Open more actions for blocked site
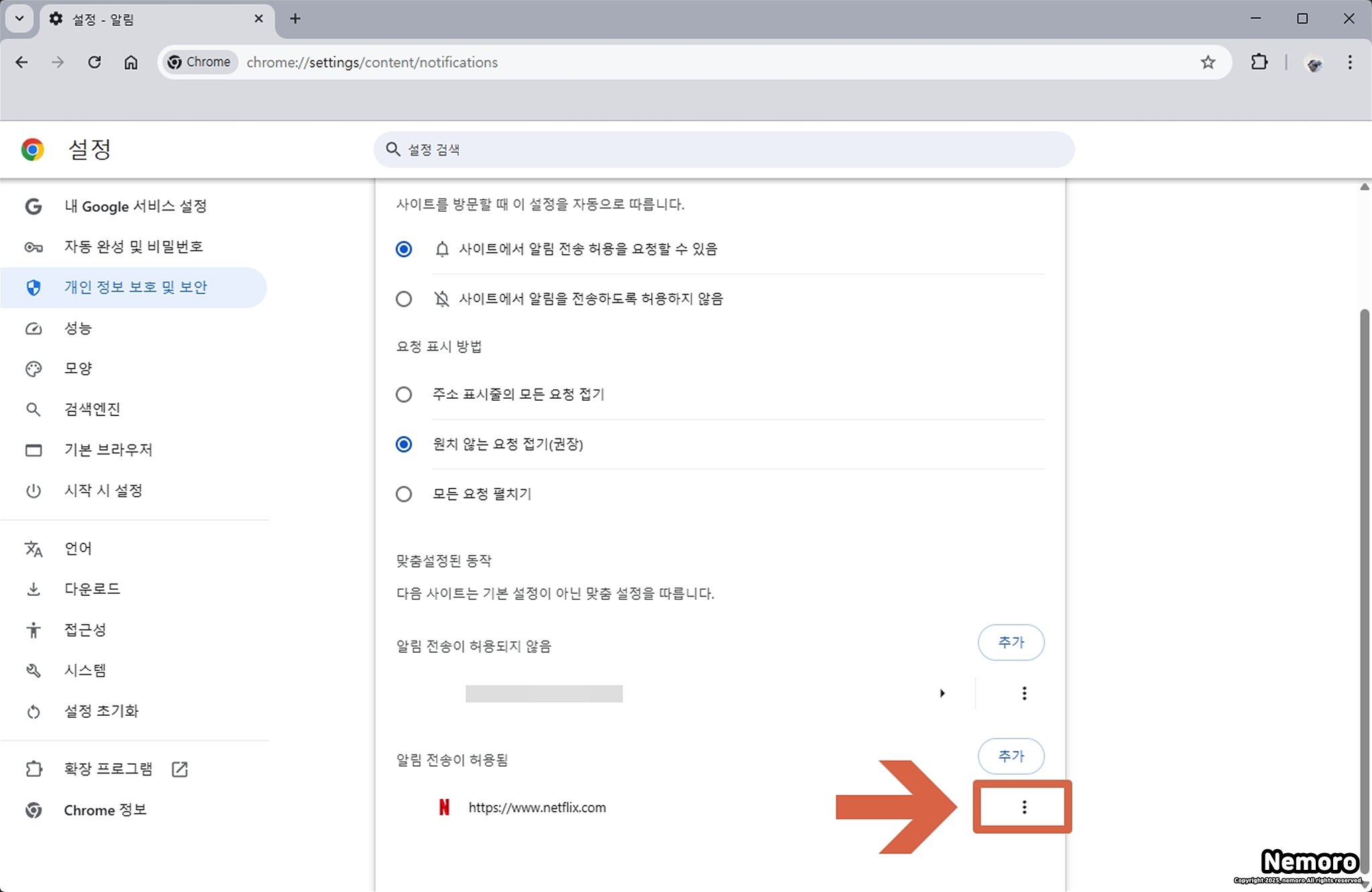Screen dimensions: 1372x892 tap(1024, 693)
